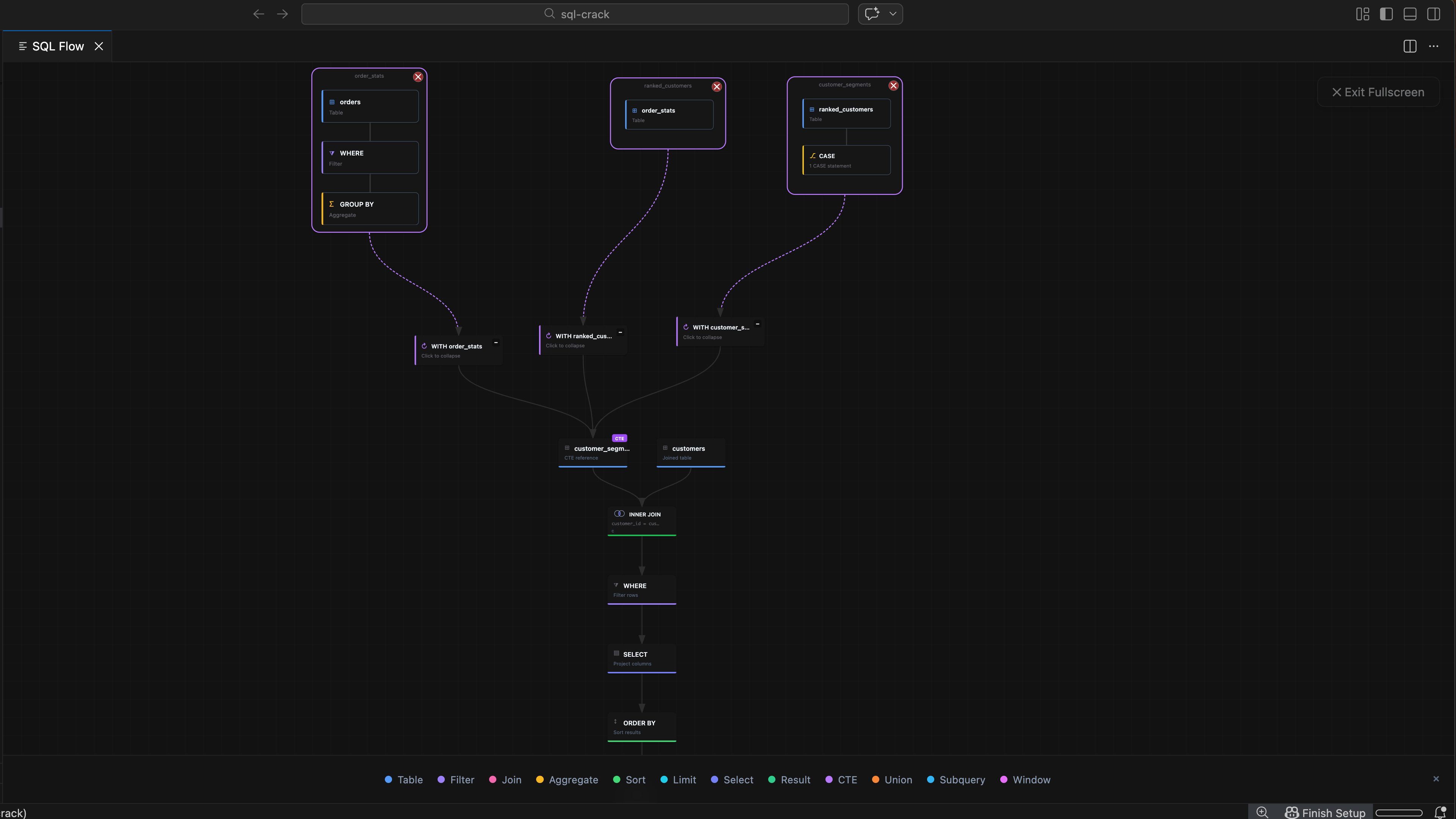Open notifications bell in status bar
This screenshot has height=819, width=1456.
(x=1440, y=812)
